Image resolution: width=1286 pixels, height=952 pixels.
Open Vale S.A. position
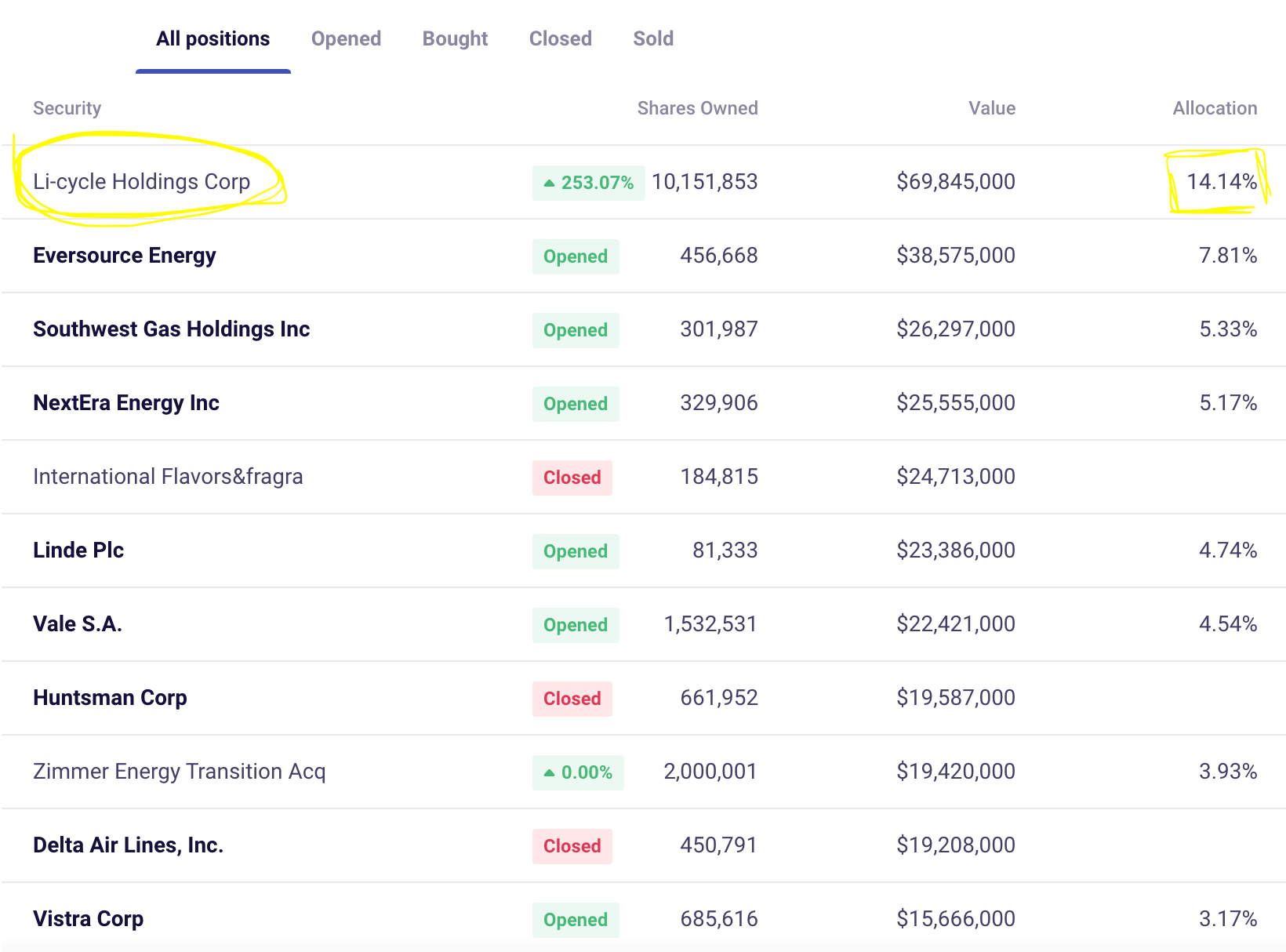pyautogui.click(x=78, y=623)
